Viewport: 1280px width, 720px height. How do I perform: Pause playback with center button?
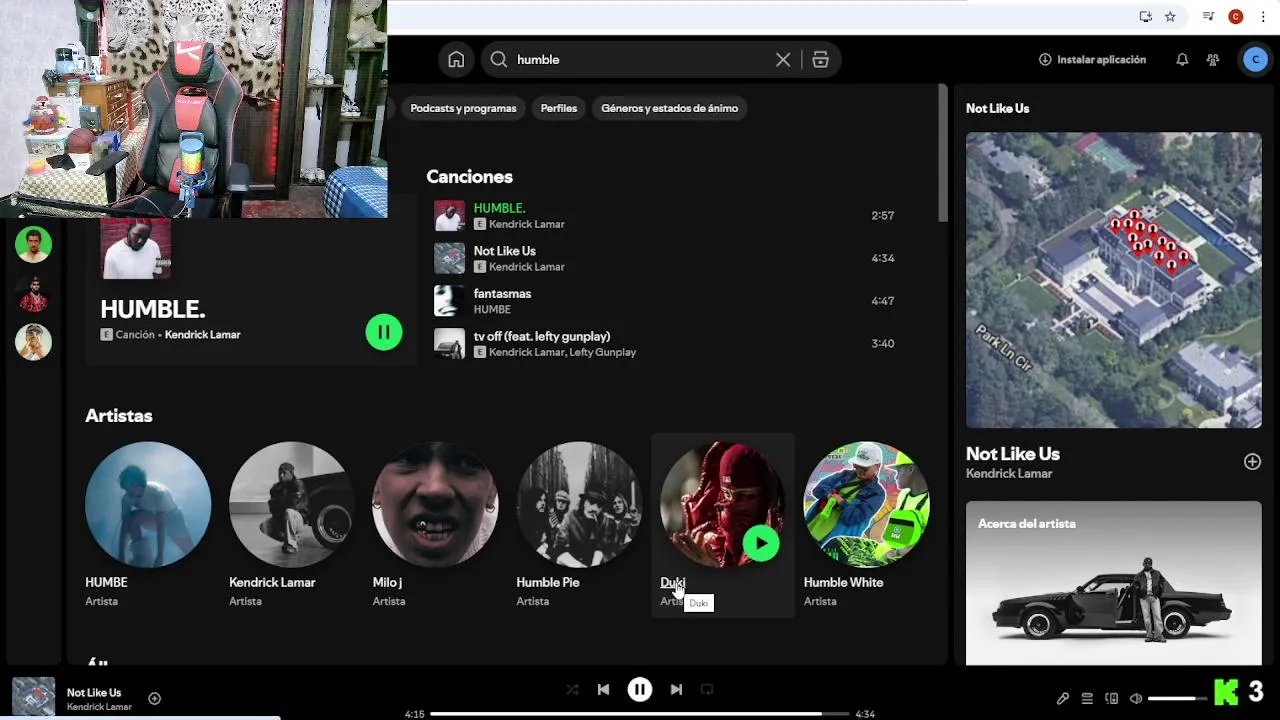640,689
